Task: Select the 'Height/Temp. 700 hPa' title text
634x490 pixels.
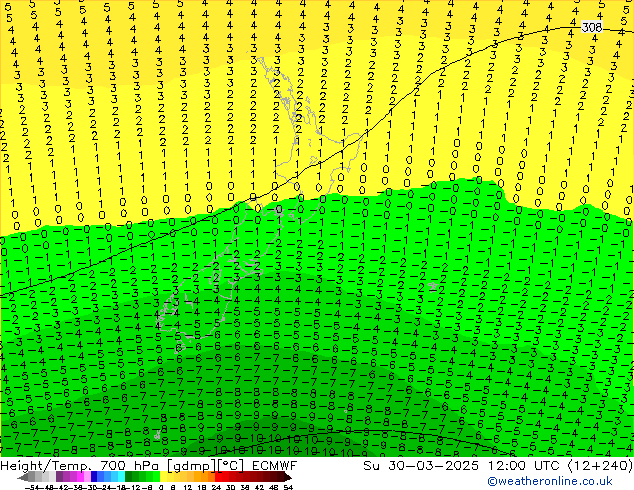Action: point(80,466)
